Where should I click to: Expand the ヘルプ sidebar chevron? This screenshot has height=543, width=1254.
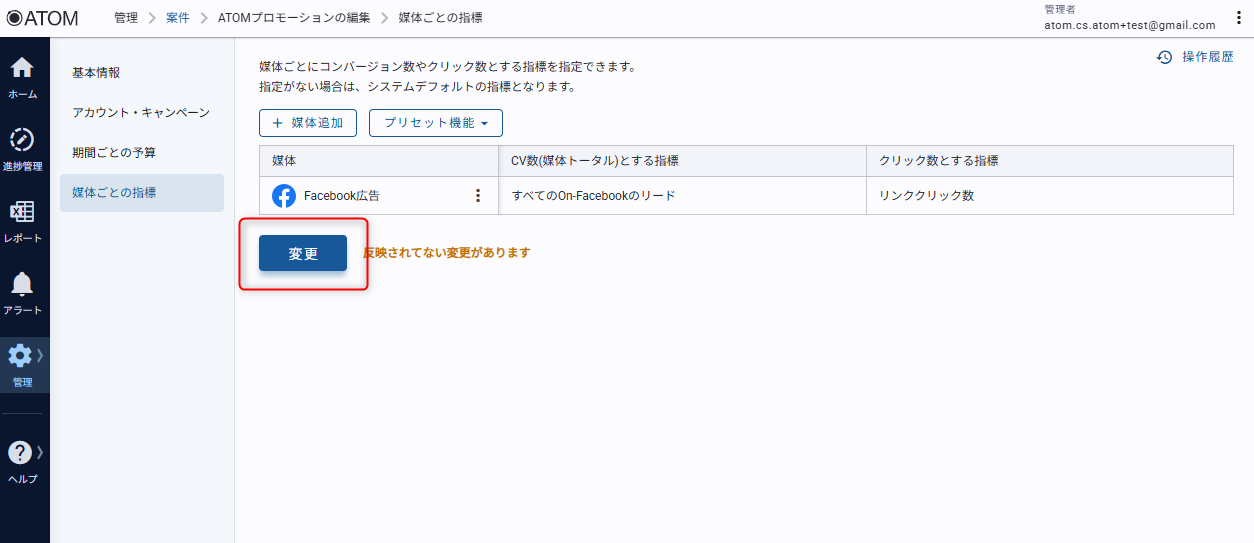[x=40, y=452]
